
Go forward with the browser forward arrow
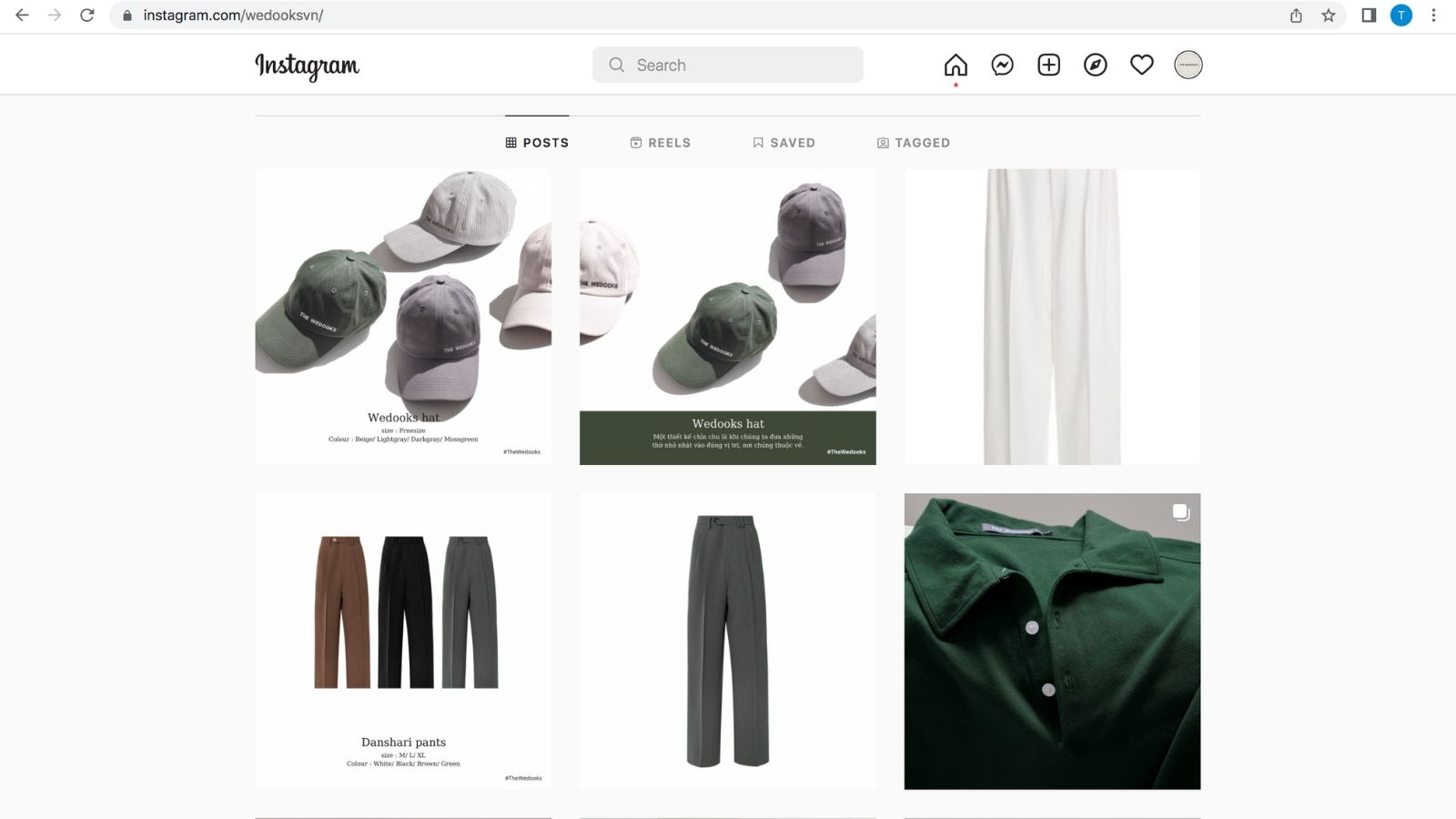[55, 15]
